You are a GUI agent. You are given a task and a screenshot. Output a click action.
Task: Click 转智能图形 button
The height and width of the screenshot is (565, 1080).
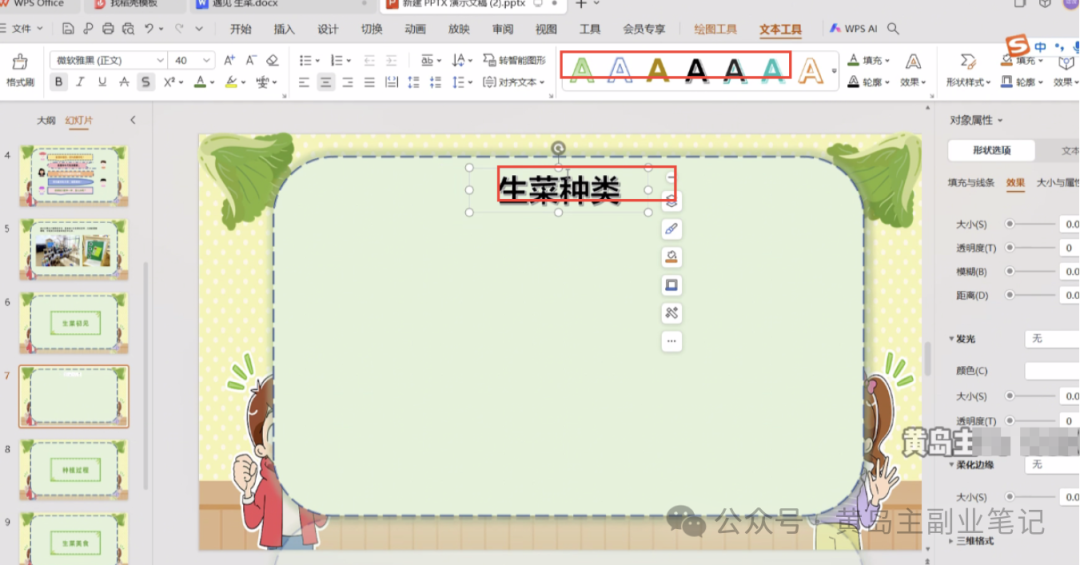point(514,61)
